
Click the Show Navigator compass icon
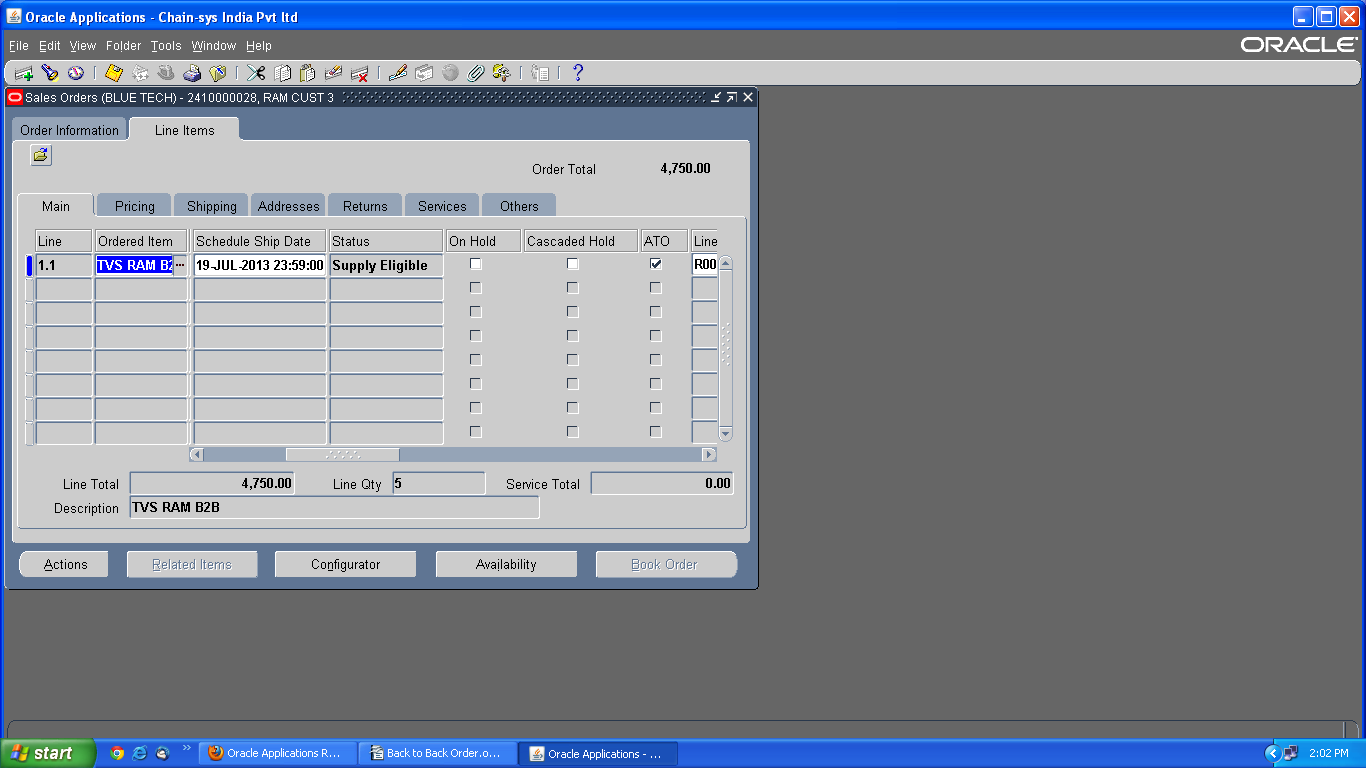tap(76, 73)
